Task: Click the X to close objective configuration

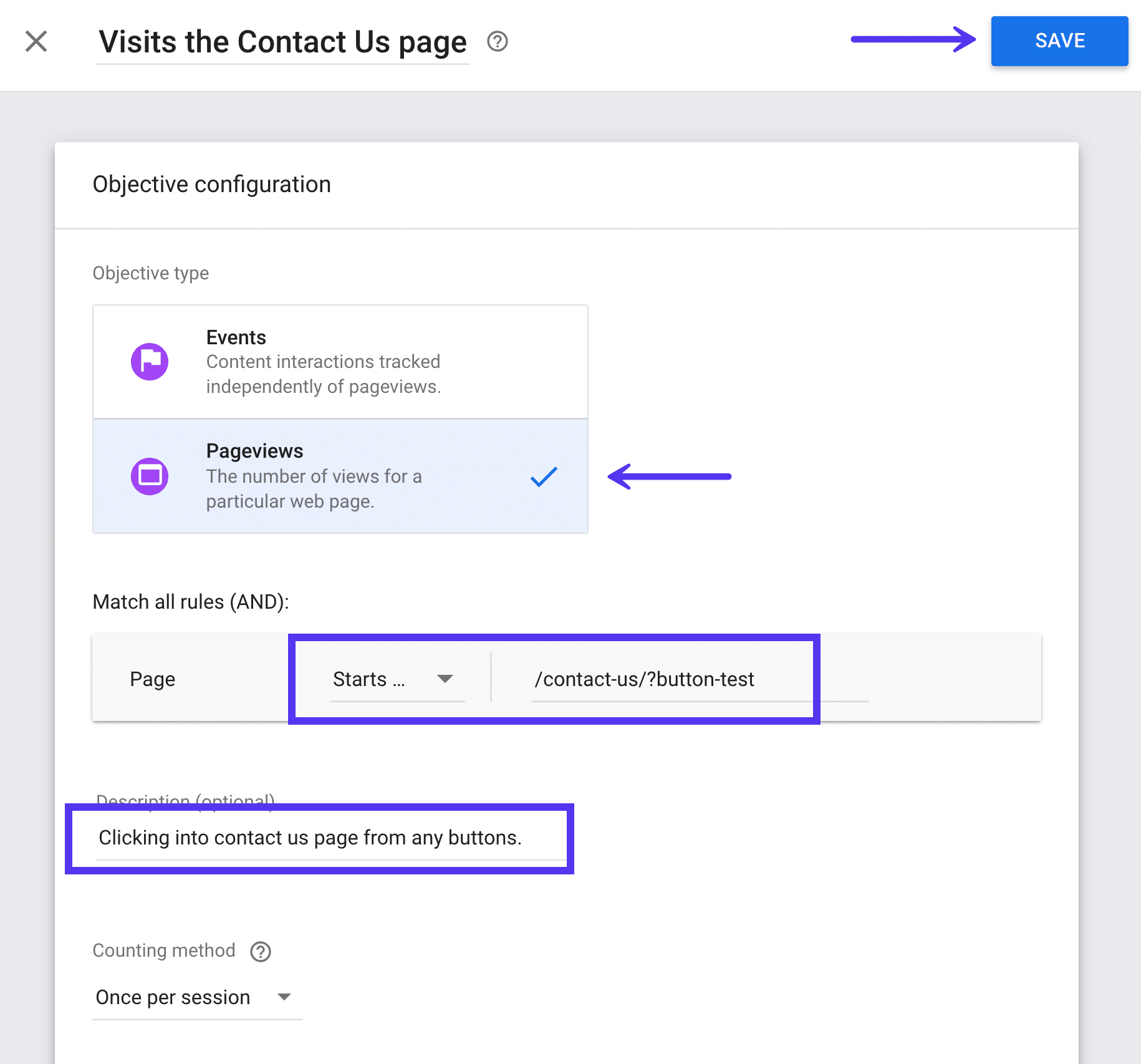Action: (x=36, y=41)
